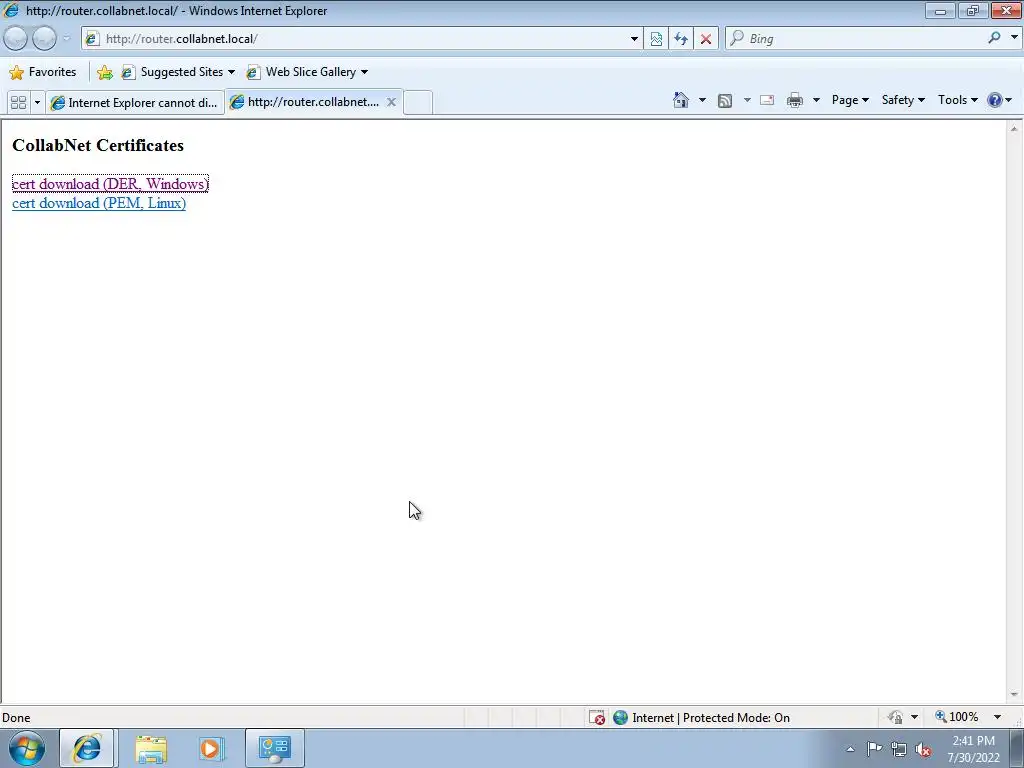Image resolution: width=1024 pixels, height=768 pixels.
Task: Toggle the Compatibility View icon
Action: 656,39
